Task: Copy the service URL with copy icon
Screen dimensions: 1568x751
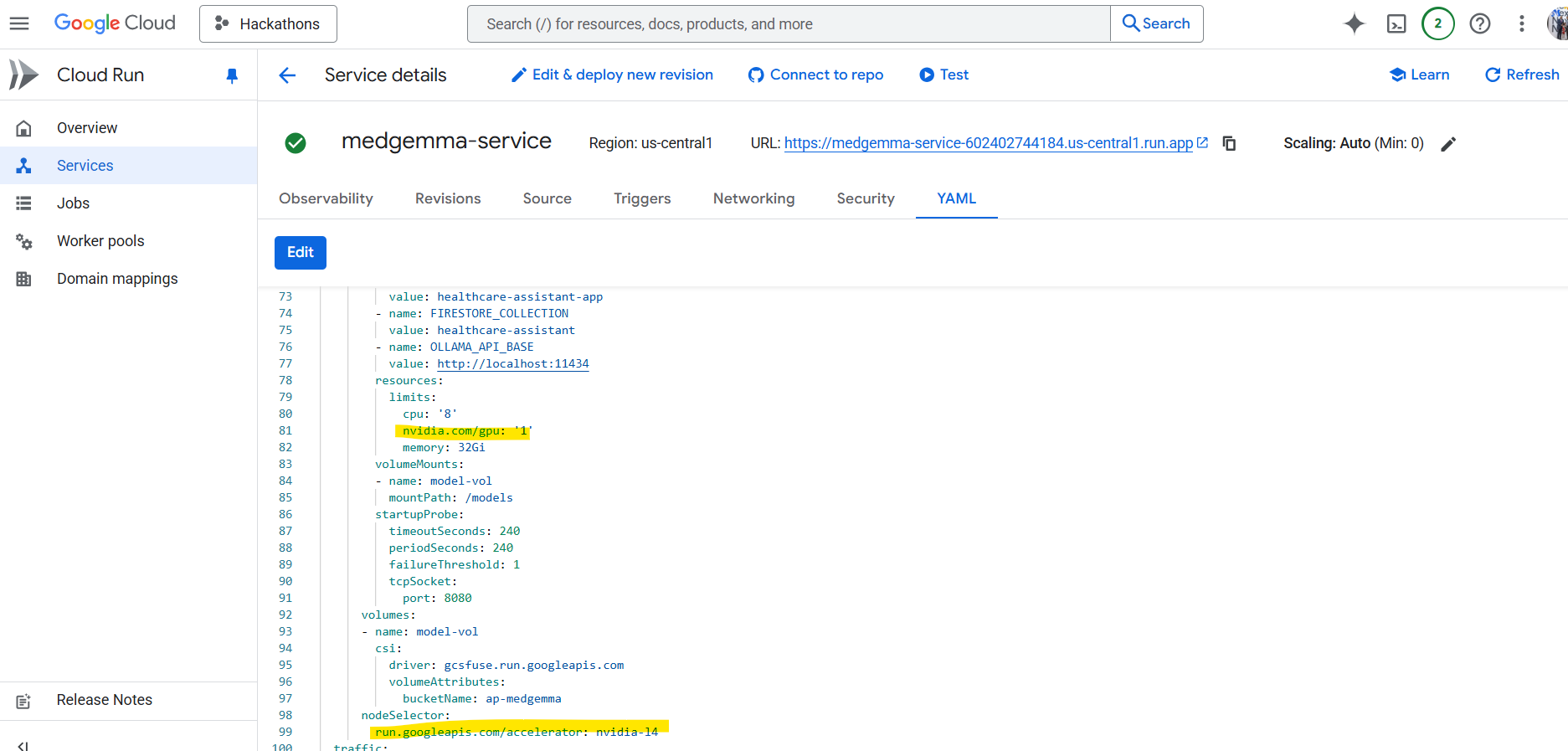Action: tap(1229, 143)
